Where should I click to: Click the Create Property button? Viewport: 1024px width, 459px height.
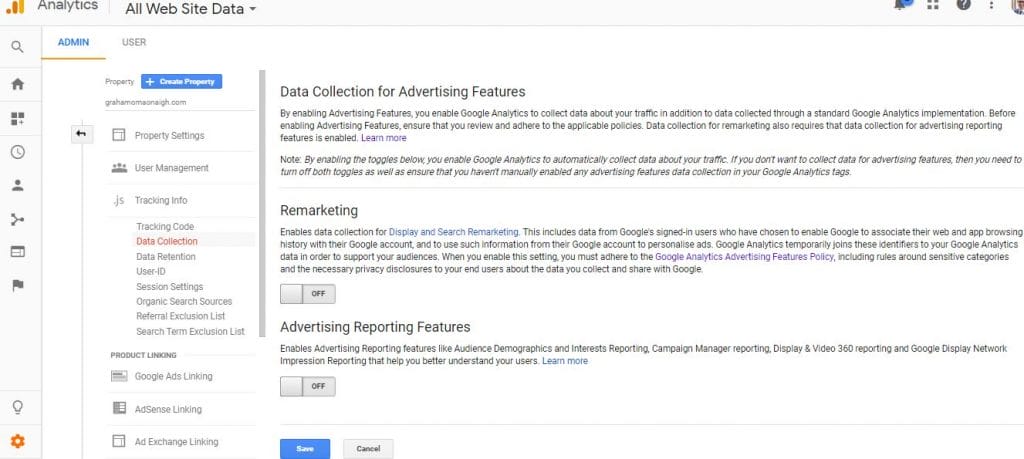click(182, 82)
